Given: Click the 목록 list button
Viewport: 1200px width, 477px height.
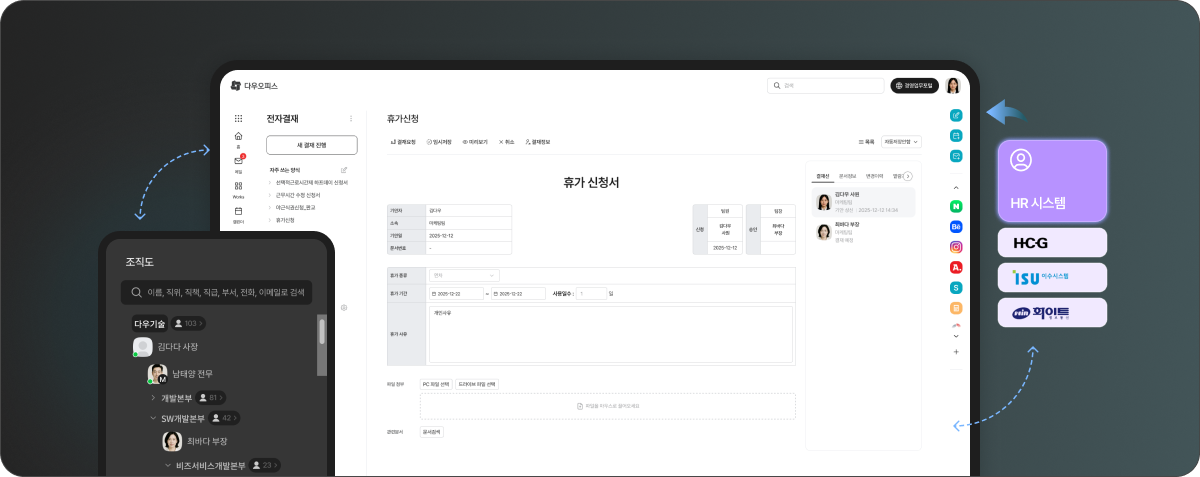Looking at the screenshot, I should tap(866, 142).
